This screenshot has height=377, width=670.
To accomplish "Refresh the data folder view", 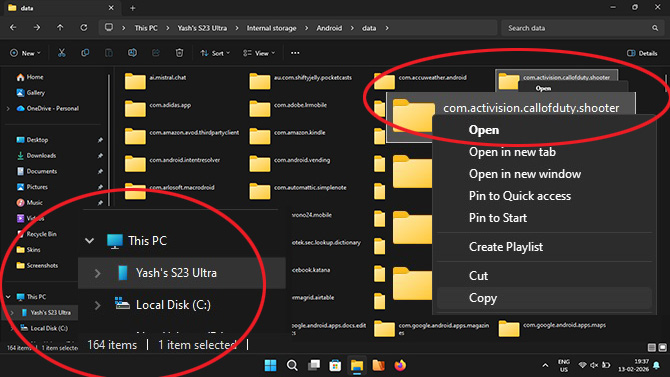I will [x=84, y=28].
